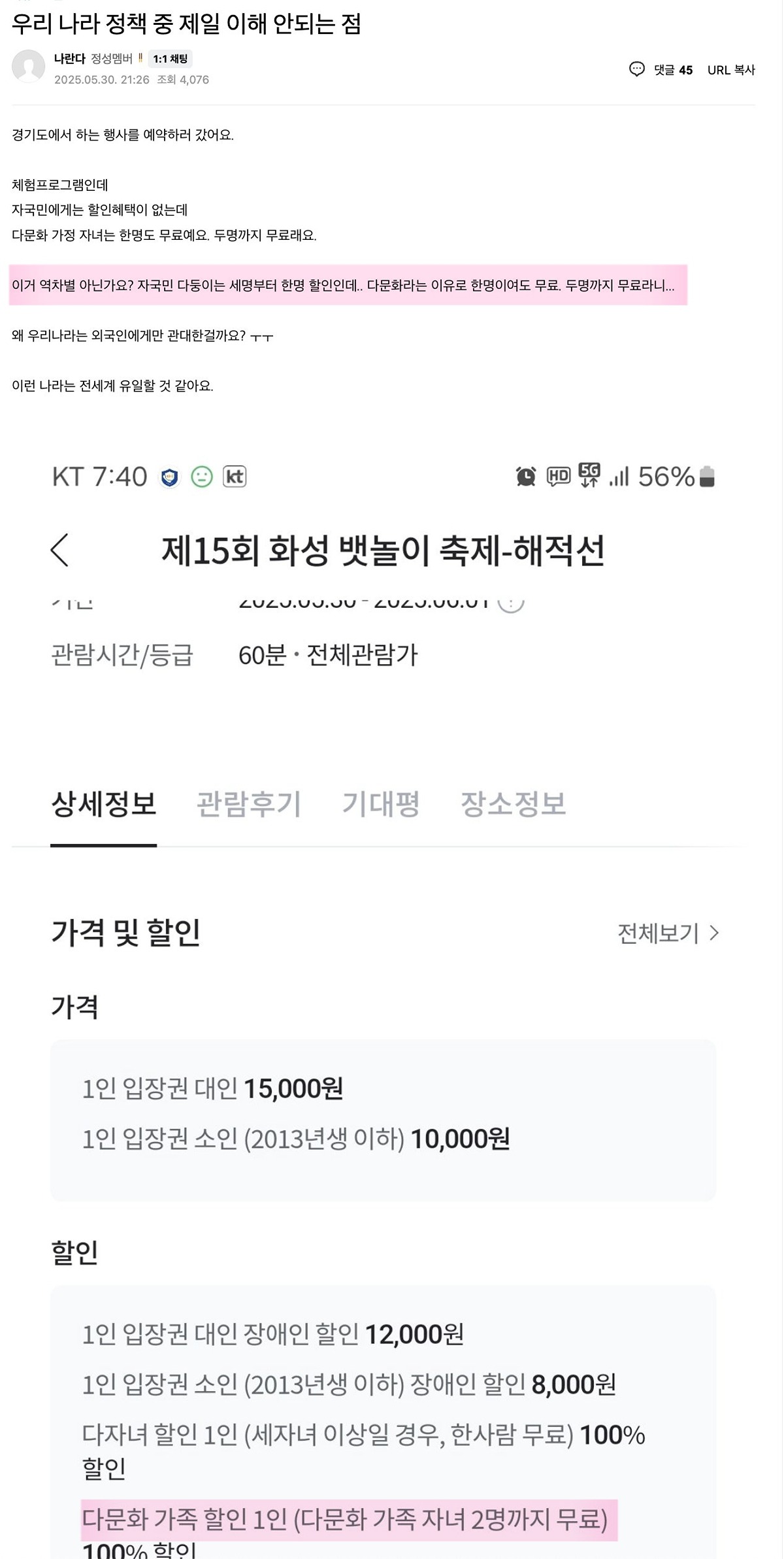
Task: Open 댓글 45 comments link
Action: click(673, 70)
